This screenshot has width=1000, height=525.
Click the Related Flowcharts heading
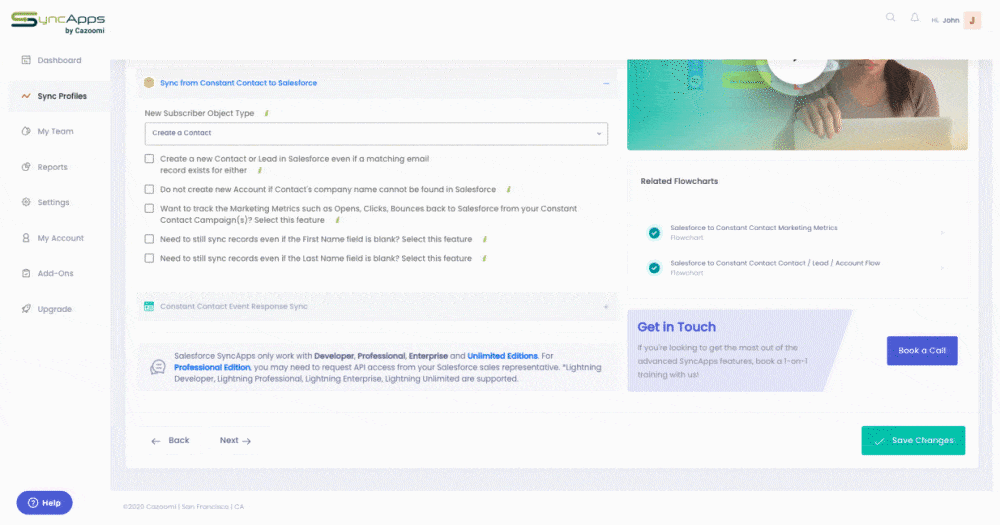pos(679,181)
